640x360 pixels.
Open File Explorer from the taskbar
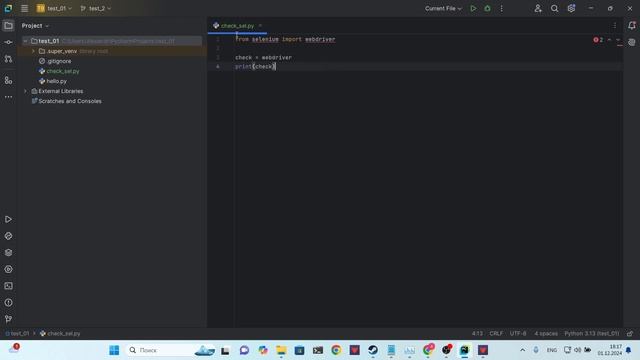pos(281,350)
